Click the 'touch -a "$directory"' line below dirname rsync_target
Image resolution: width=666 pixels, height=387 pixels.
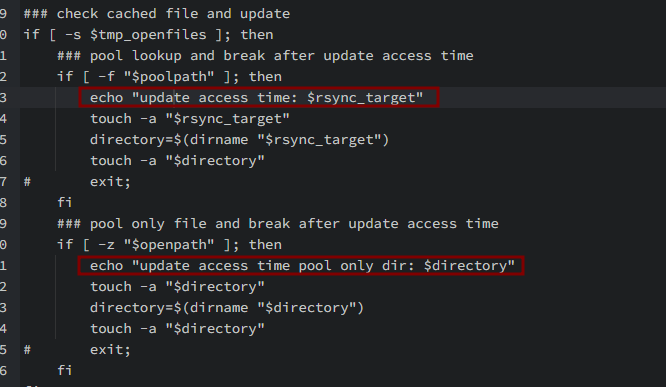(178, 161)
